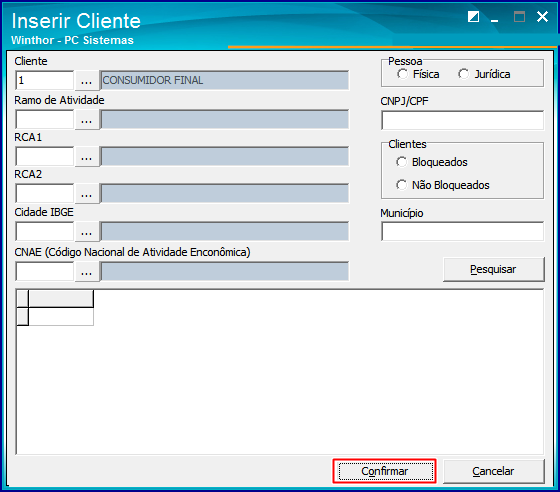
Task: Click the CONSUMIDOR FINAL description field
Action: pyautogui.click(x=225, y=80)
